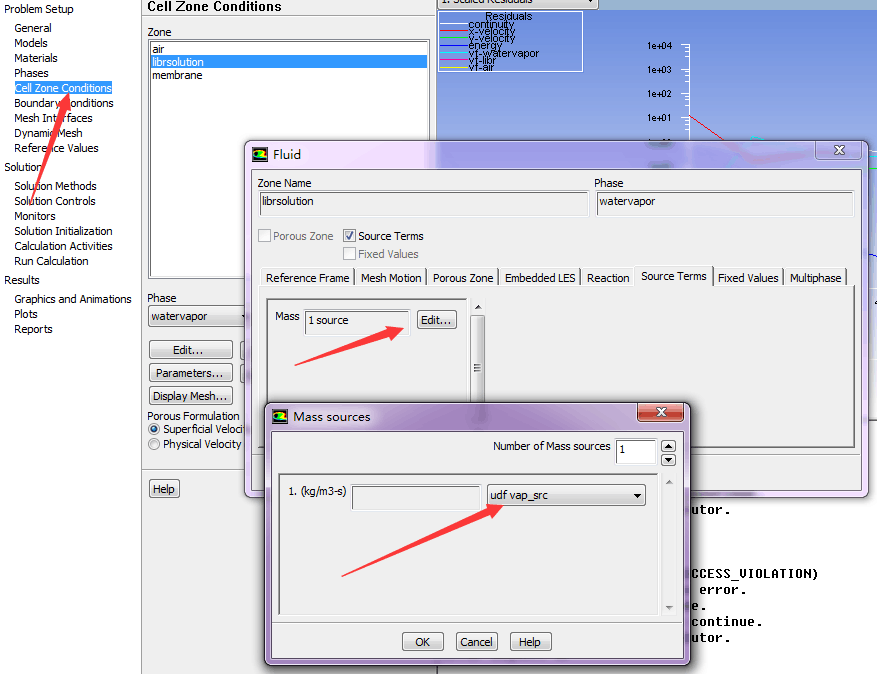Click the Source Terms list scrollbar
Screen dimensions: 877x674
(x=477, y=358)
